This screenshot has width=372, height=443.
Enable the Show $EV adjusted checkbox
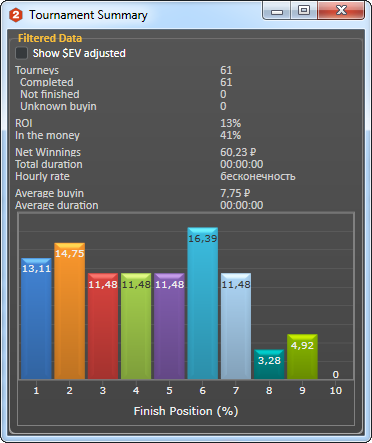(22, 53)
